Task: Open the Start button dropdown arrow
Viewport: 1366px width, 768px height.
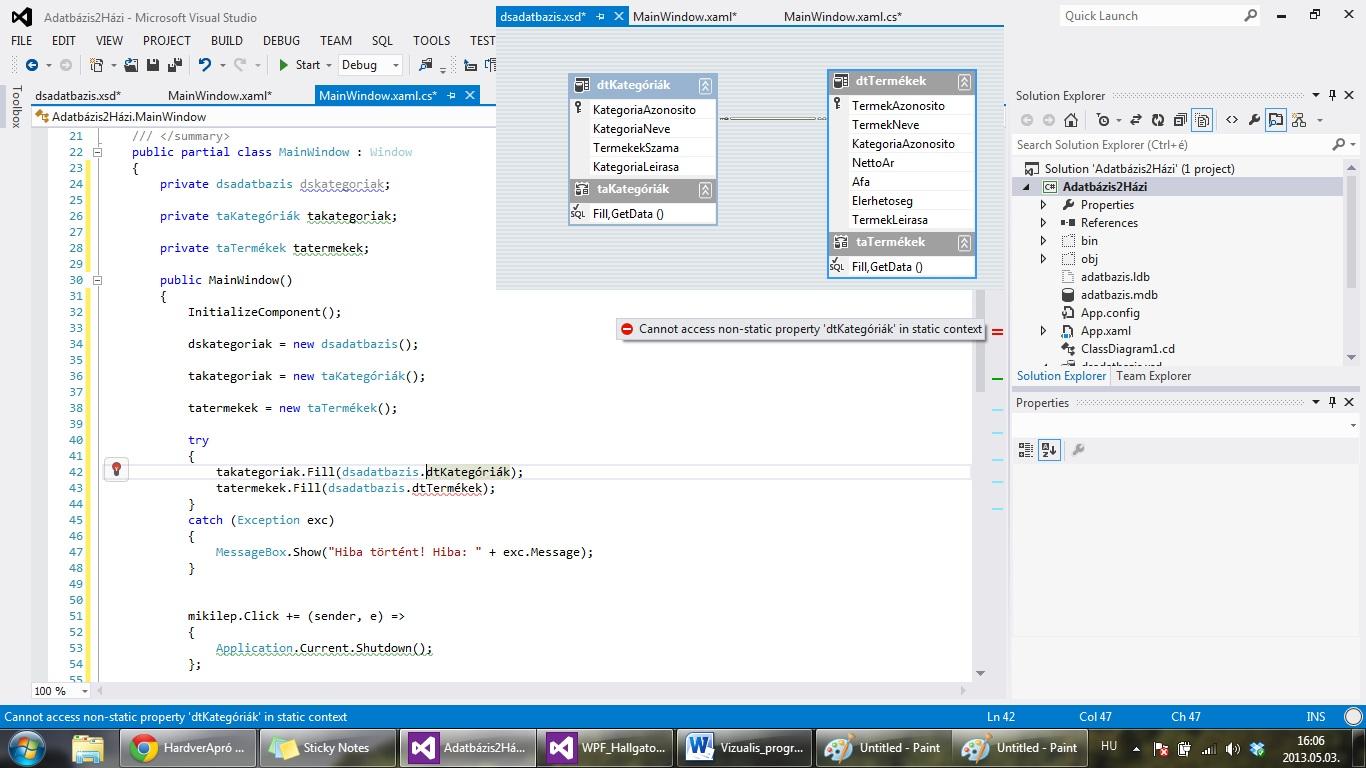Action: [x=329, y=65]
